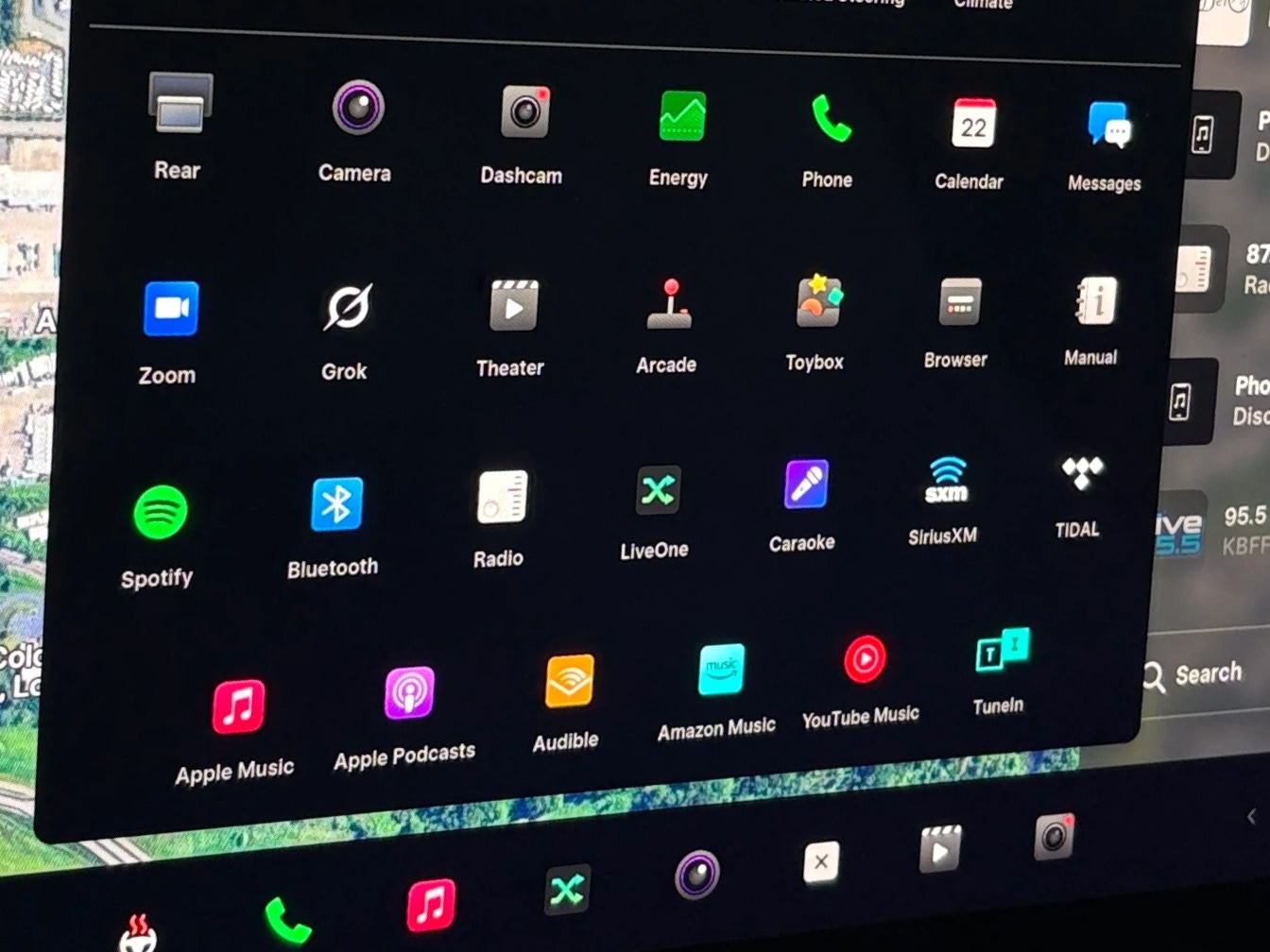1270x952 pixels.
Task: Tap the Phone icon in bottom dock
Action: click(x=286, y=919)
